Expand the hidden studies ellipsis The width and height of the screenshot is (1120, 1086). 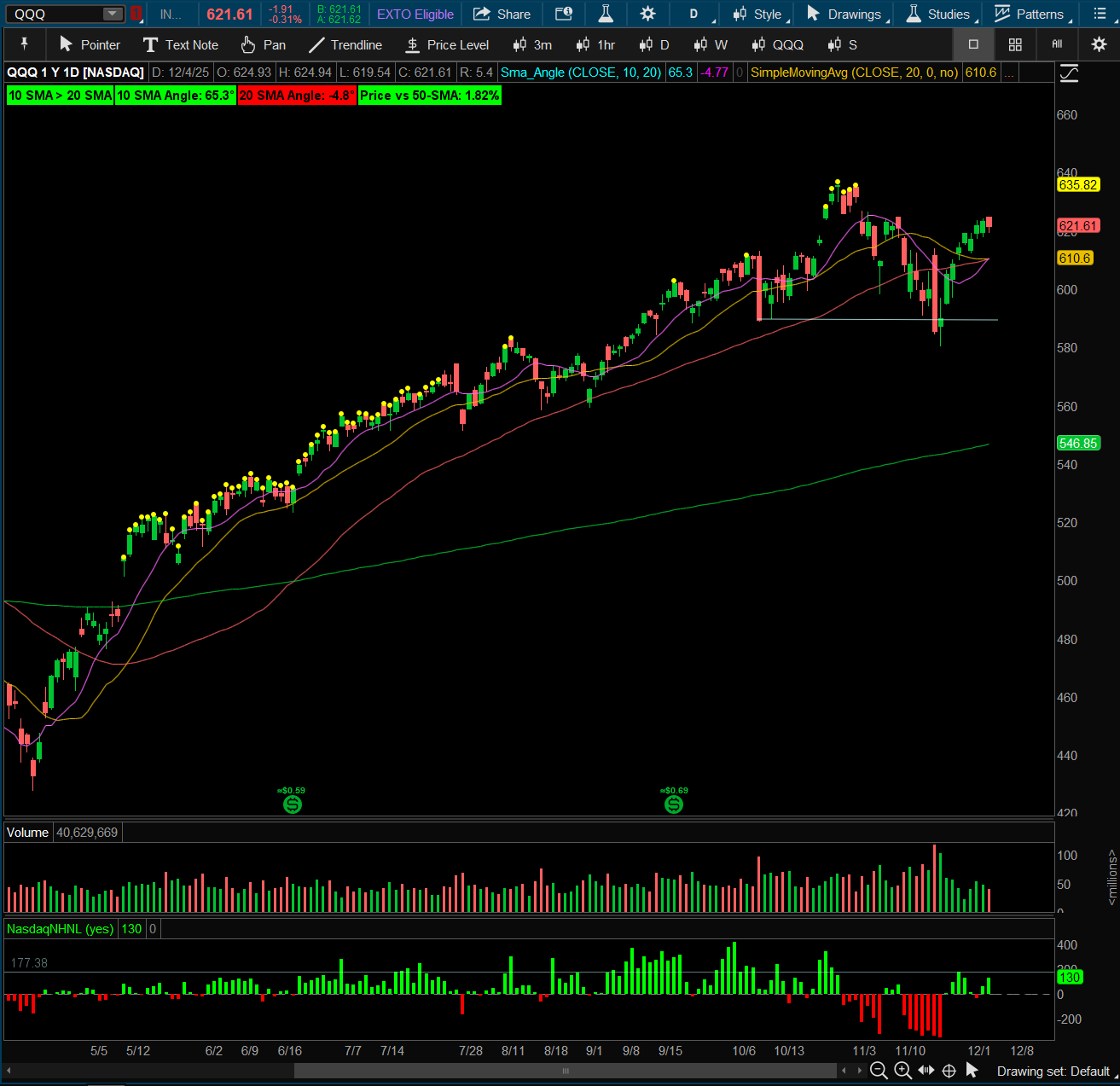1009,73
